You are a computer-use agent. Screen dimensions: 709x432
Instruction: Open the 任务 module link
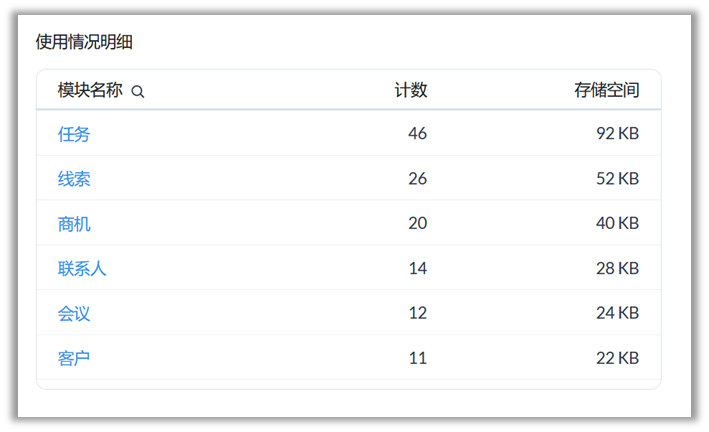[74, 134]
